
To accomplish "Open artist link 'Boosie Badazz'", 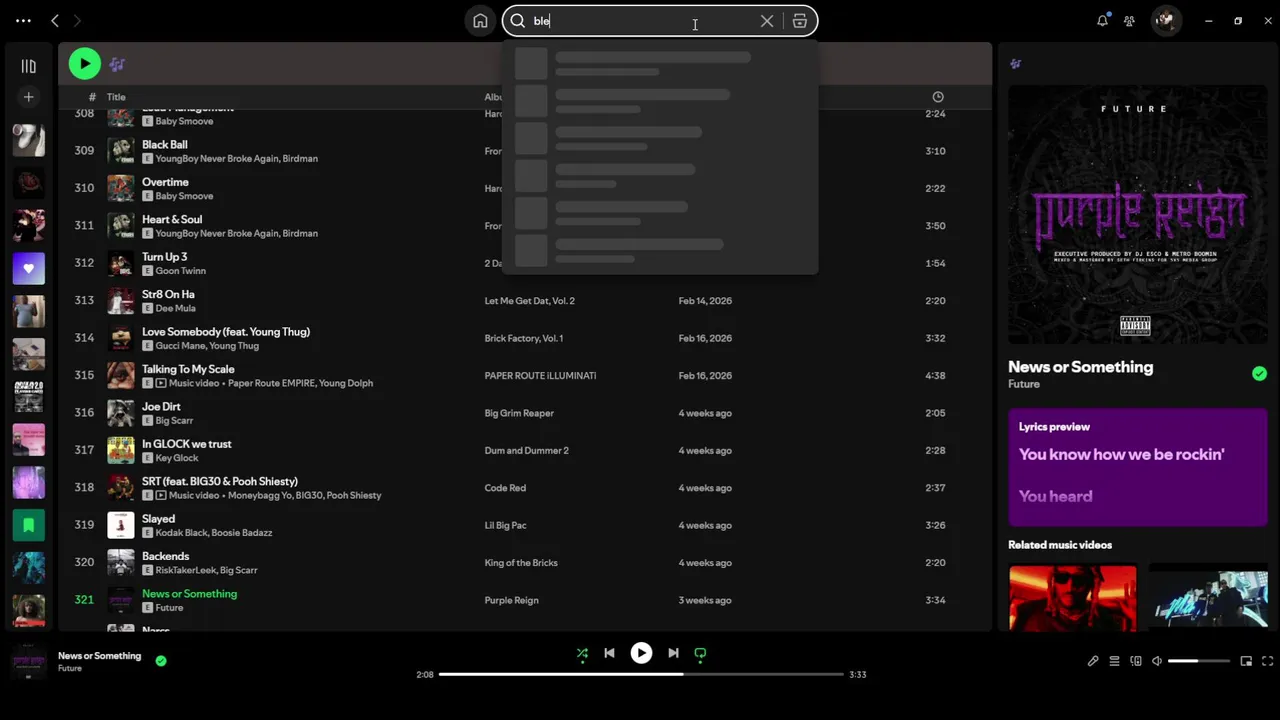I will tap(242, 533).
